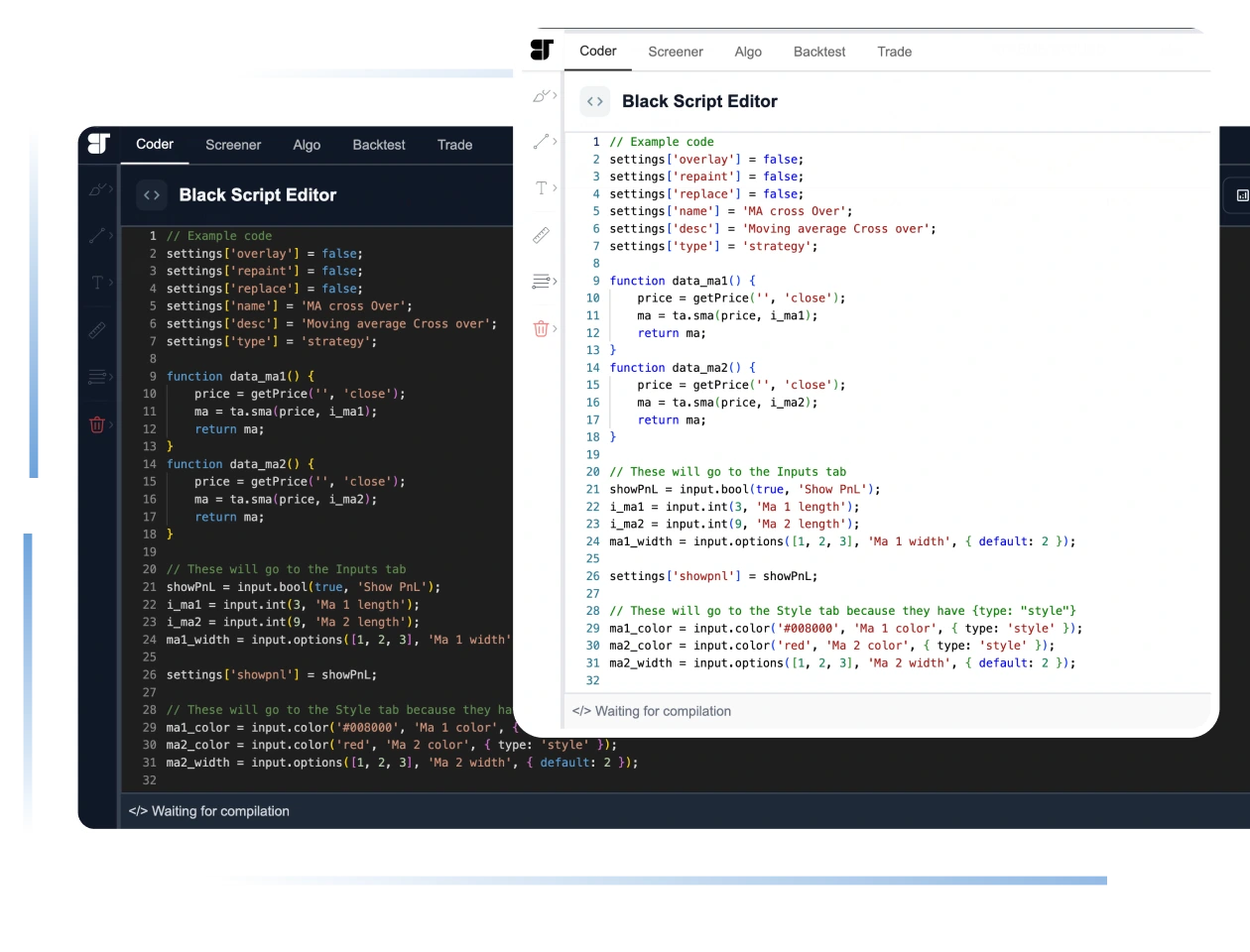Image resolution: width=1250 pixels, height=952 pixels.
Task: Click the chart icon at dark editor's right edge
Action: pyautogui.click(x=1241, y=195)
